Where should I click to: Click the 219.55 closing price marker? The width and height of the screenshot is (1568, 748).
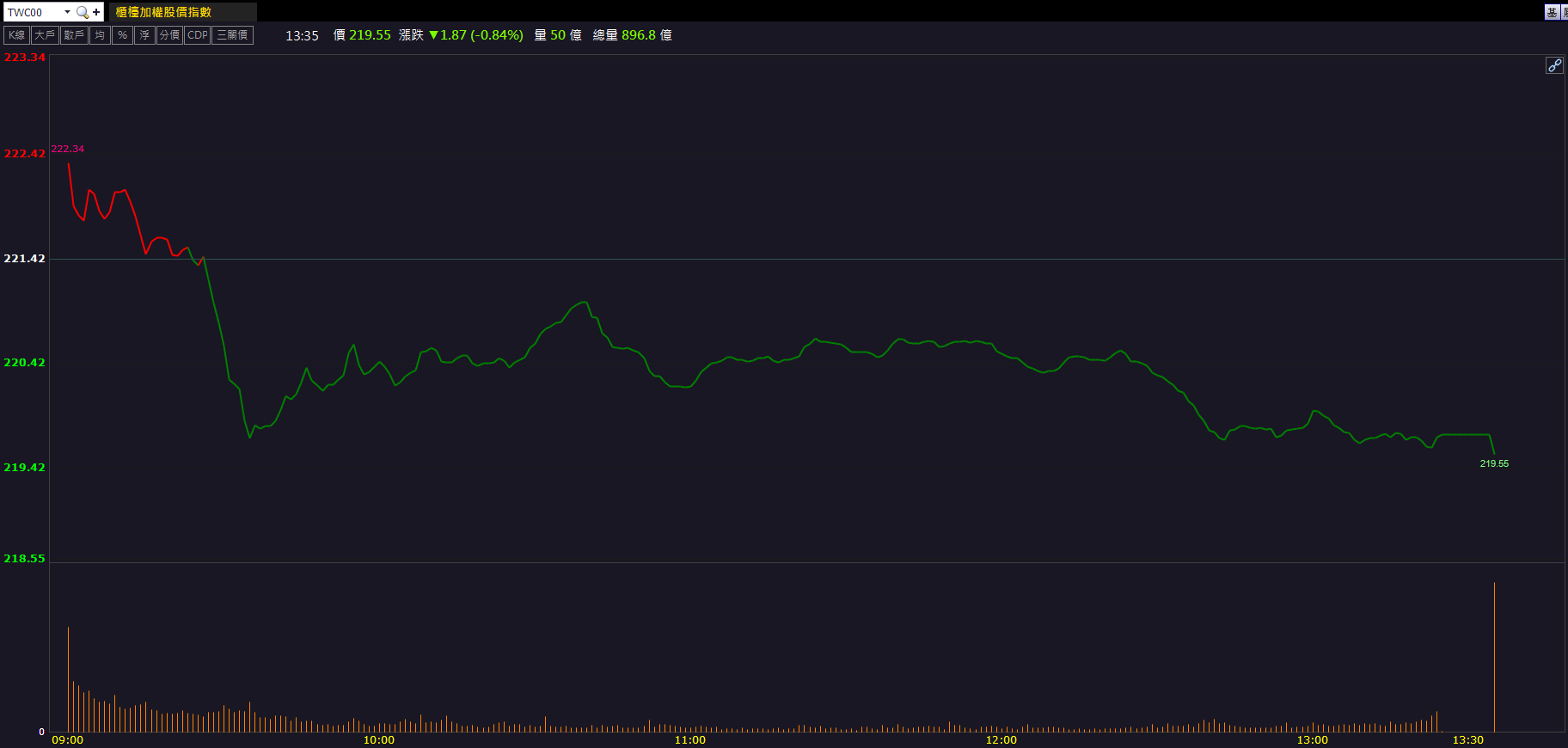[1494, 463]
